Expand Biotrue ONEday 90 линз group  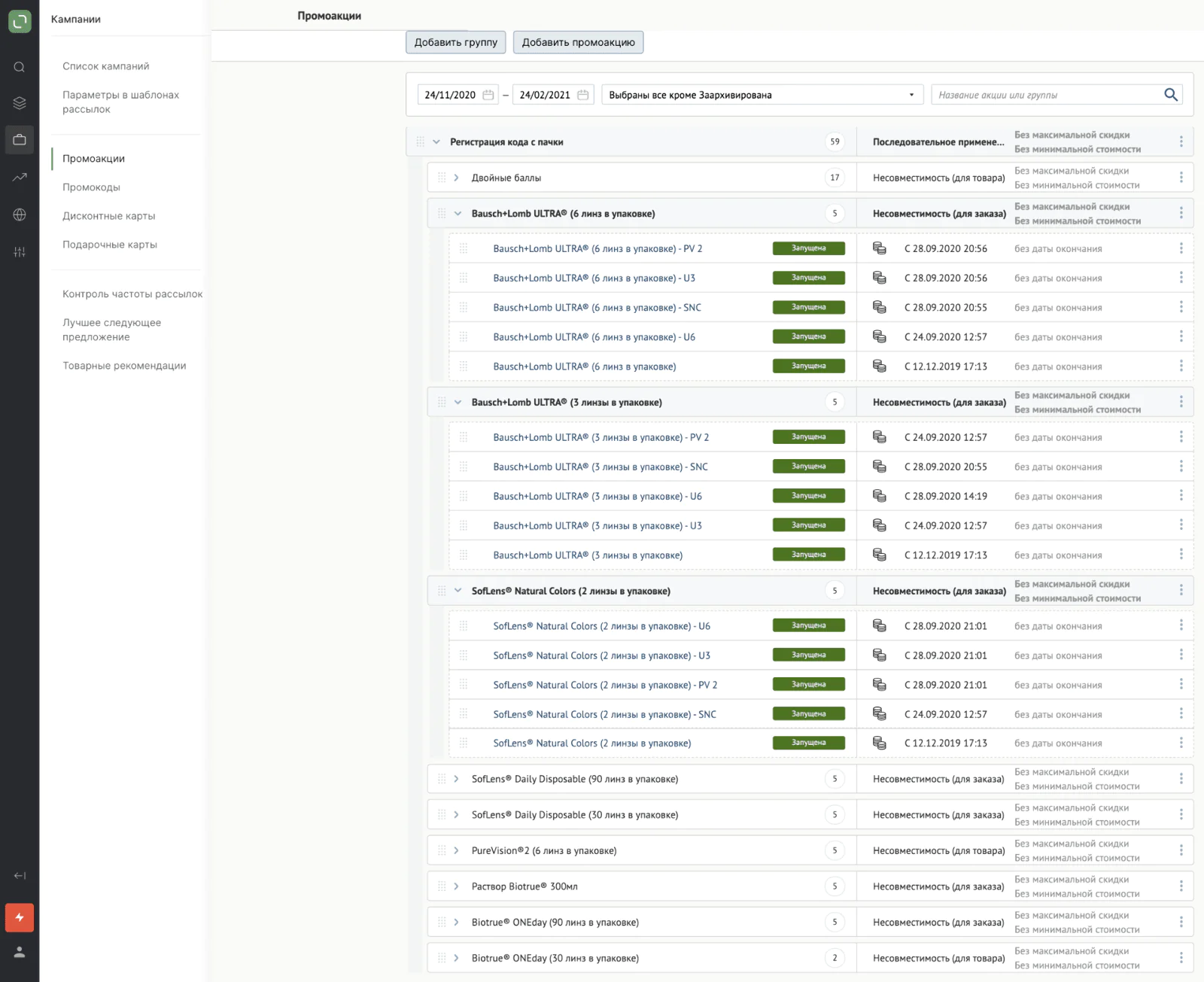457,922
